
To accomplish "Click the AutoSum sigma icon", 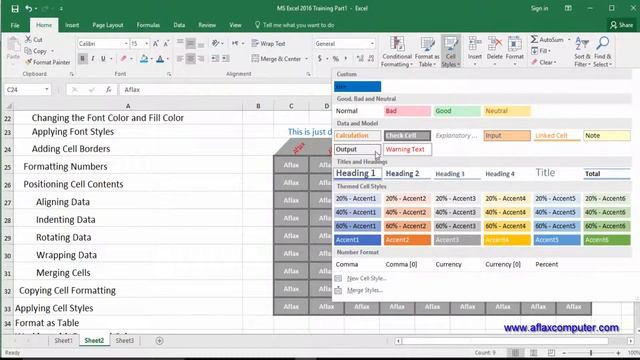I will 534,39.
